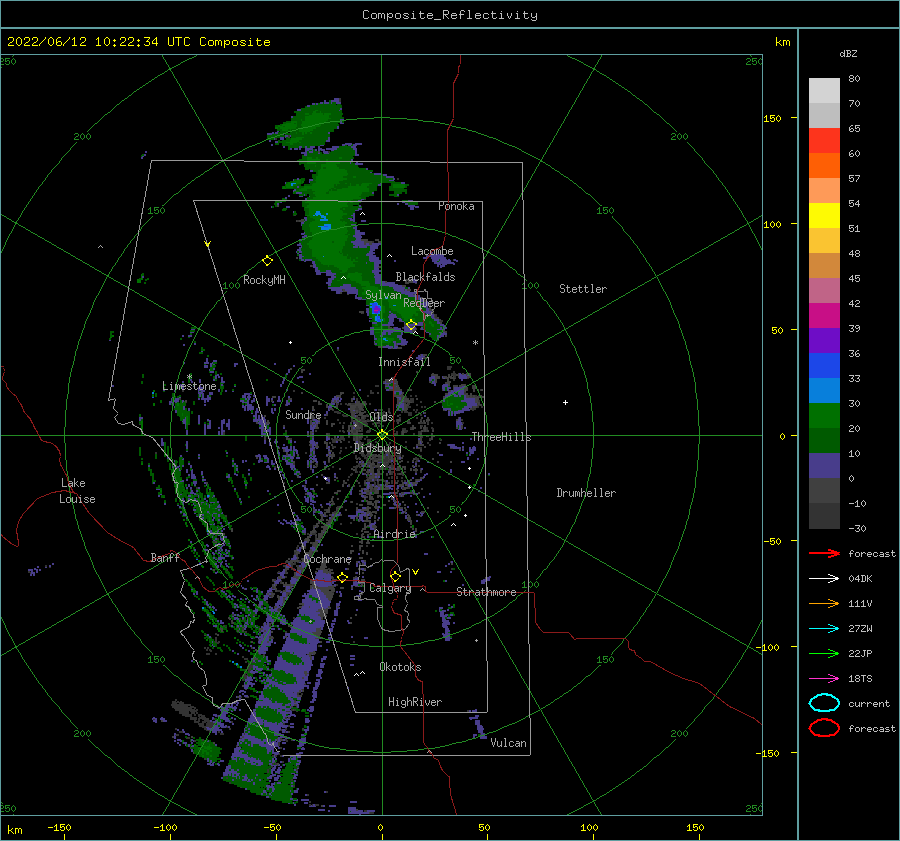900x841 pixels.
Task: Click the cyan 27ZW arrow in legend
Action: [824, 629]
